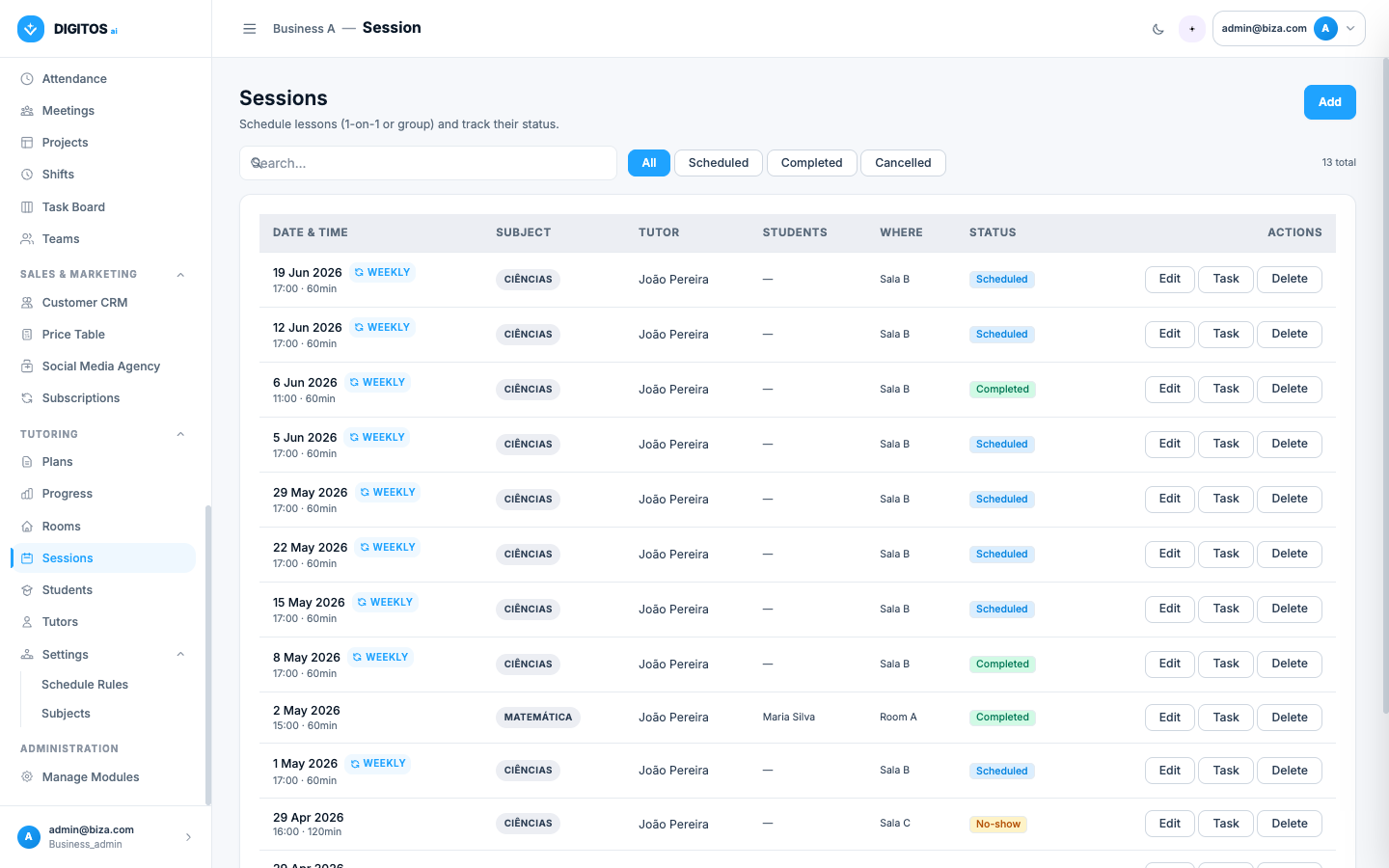The width and height of the screenshot is (1389, 868).
Task: Click the Maria Silva student cell
Action: 789,718
